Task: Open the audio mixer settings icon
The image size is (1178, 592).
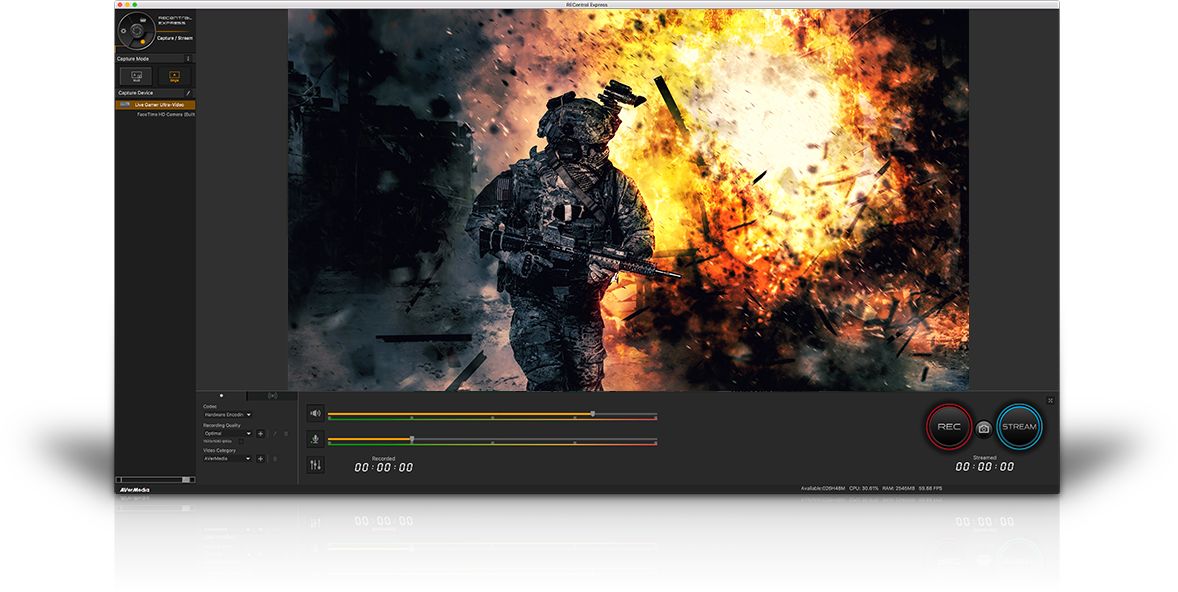Action: 316,465
